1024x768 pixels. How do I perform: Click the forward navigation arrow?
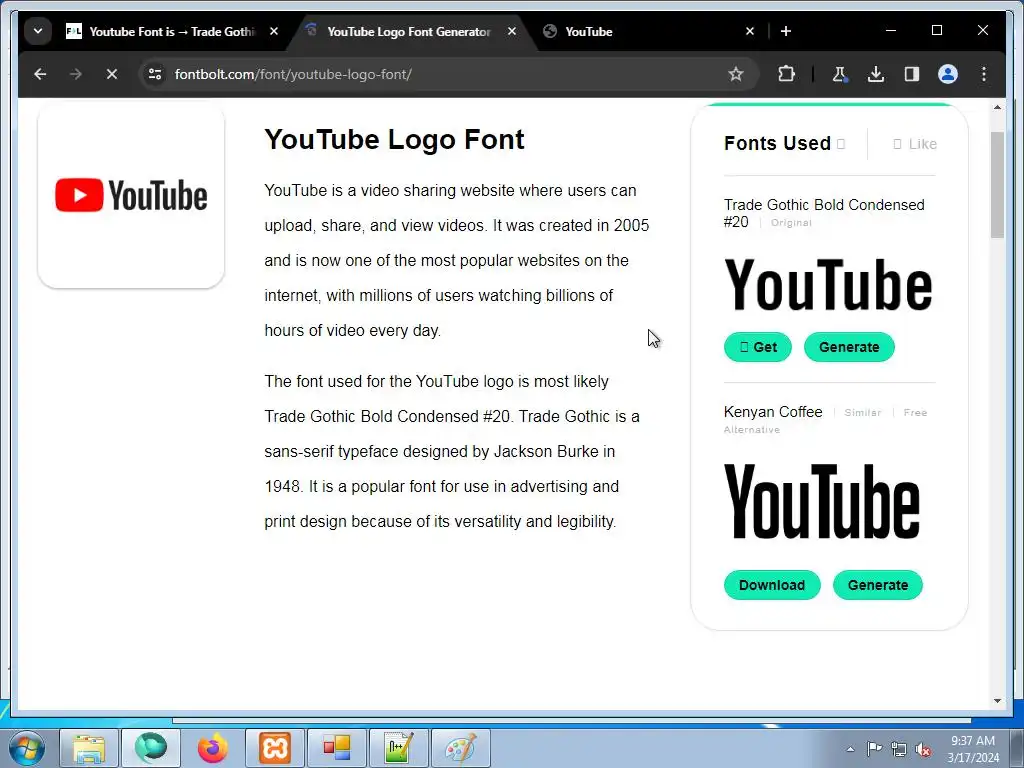pyautogui.click(x=76, y=74)
